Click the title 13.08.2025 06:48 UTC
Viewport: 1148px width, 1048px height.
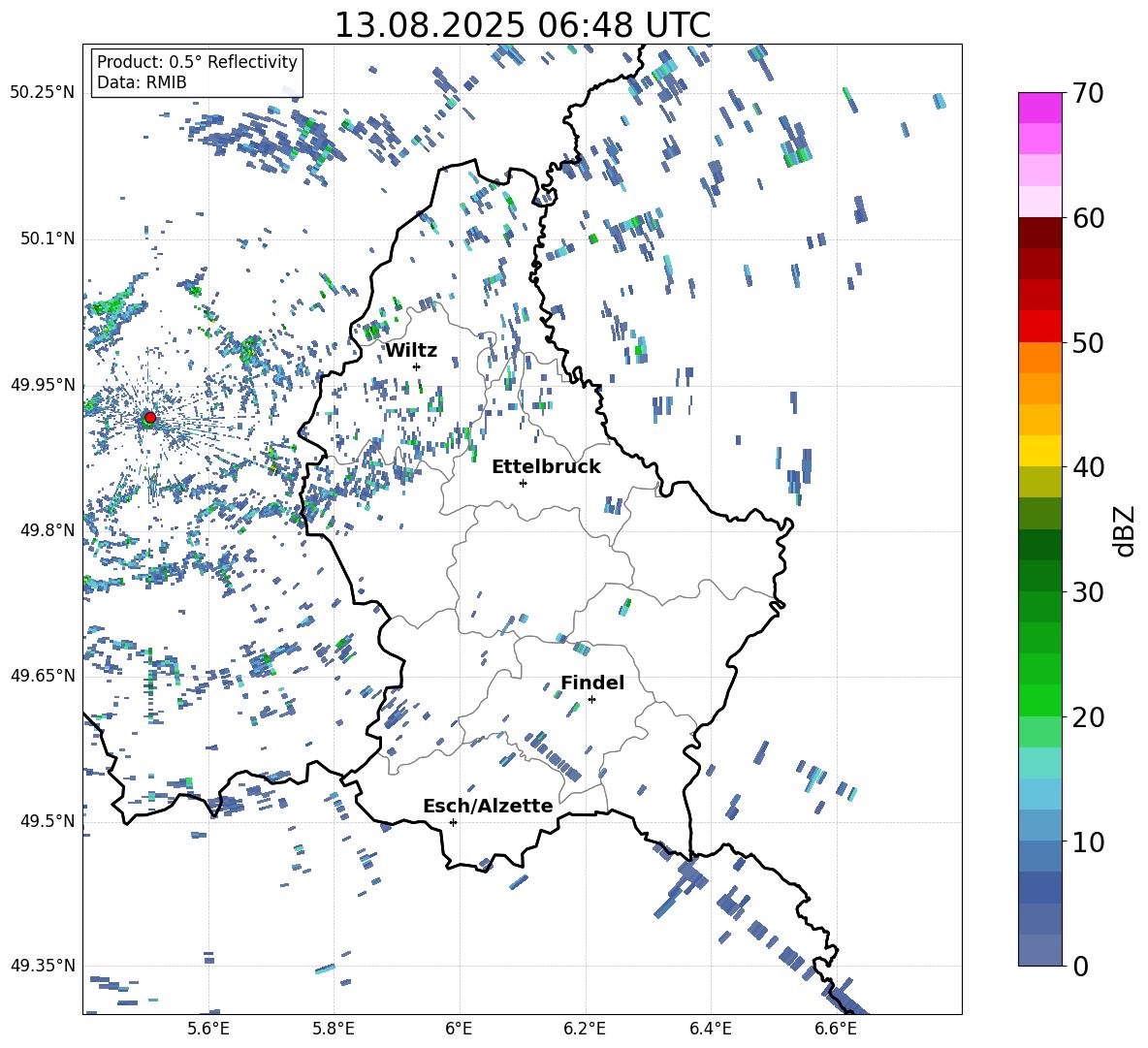(522, 25)
